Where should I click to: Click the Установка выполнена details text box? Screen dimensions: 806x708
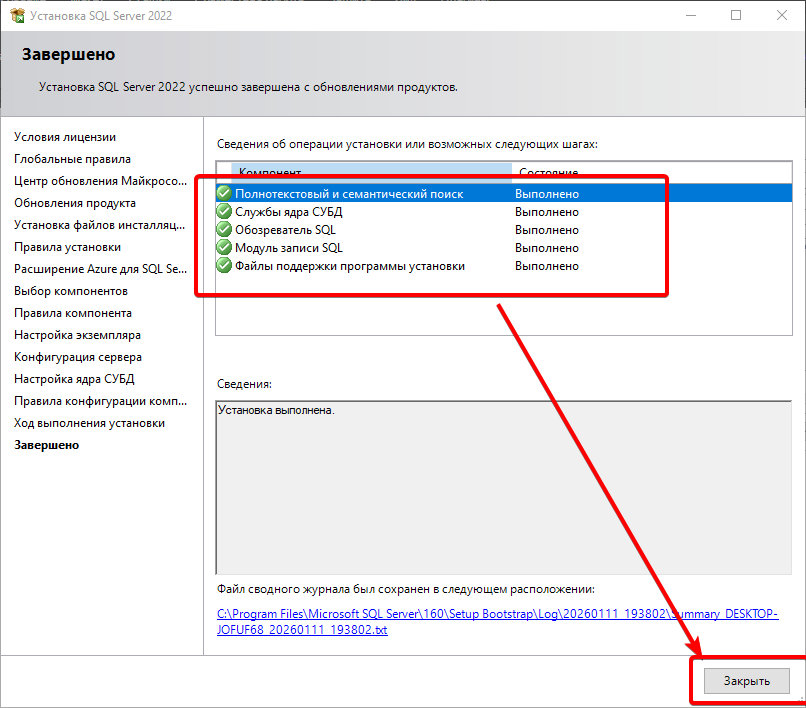504,487
